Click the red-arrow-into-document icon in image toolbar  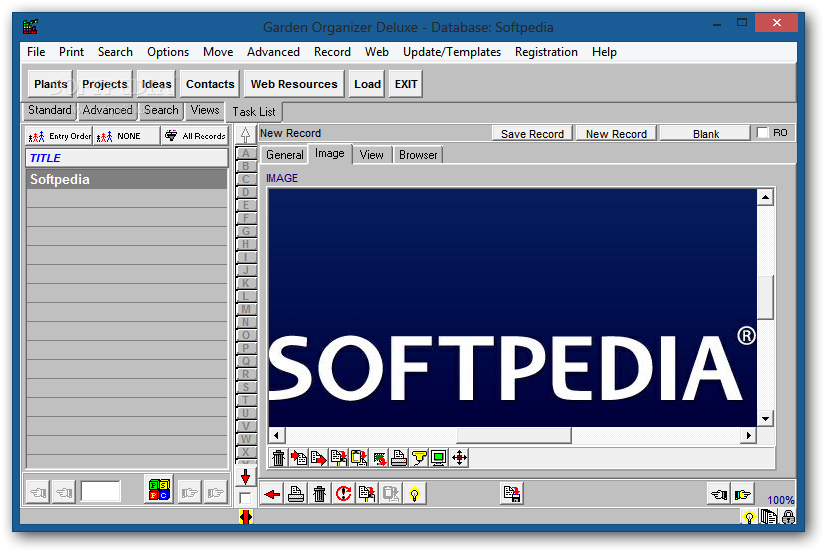pos(299,458)
